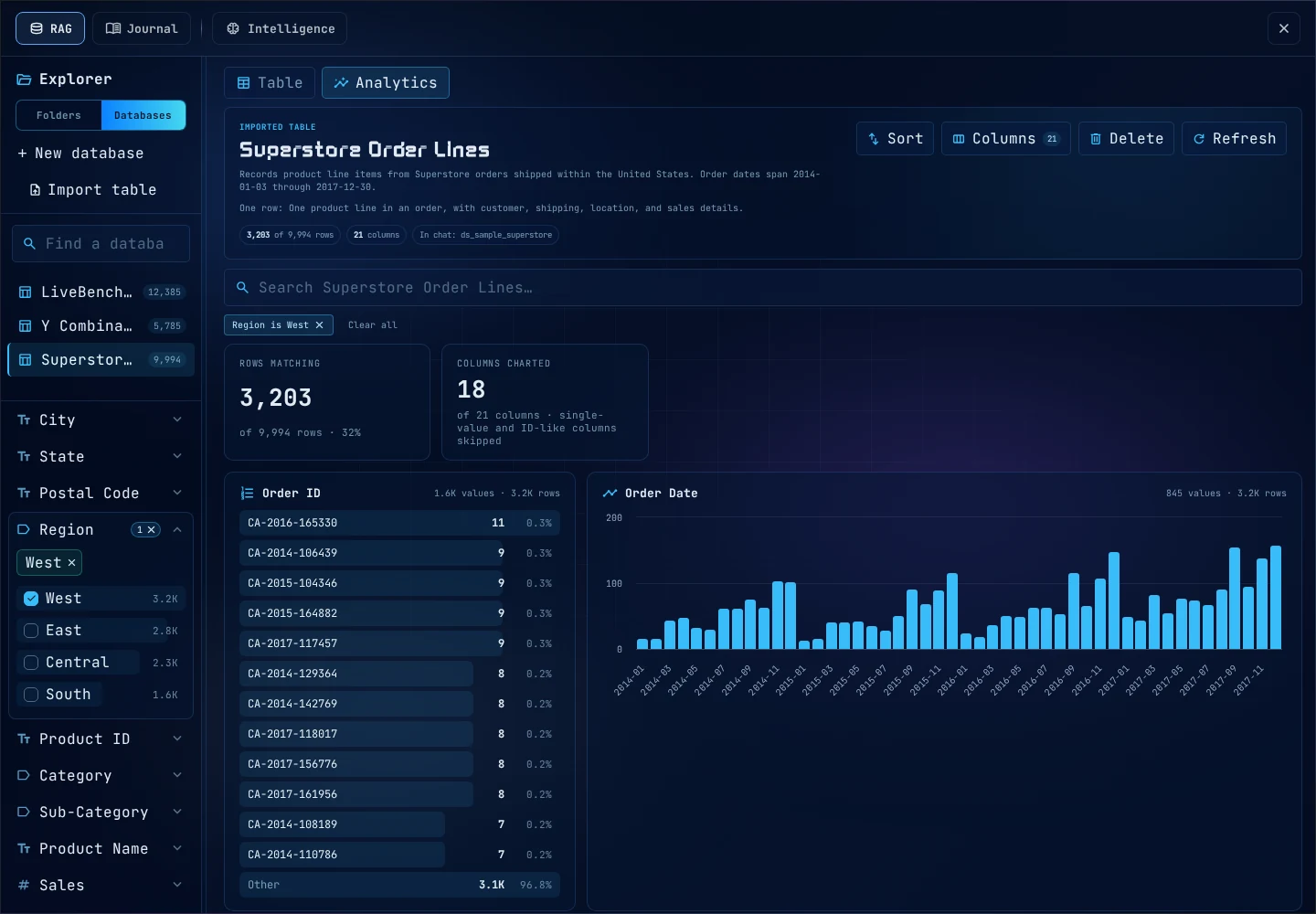
Task: Clear Region filter count badge
Action: point(152,530)
